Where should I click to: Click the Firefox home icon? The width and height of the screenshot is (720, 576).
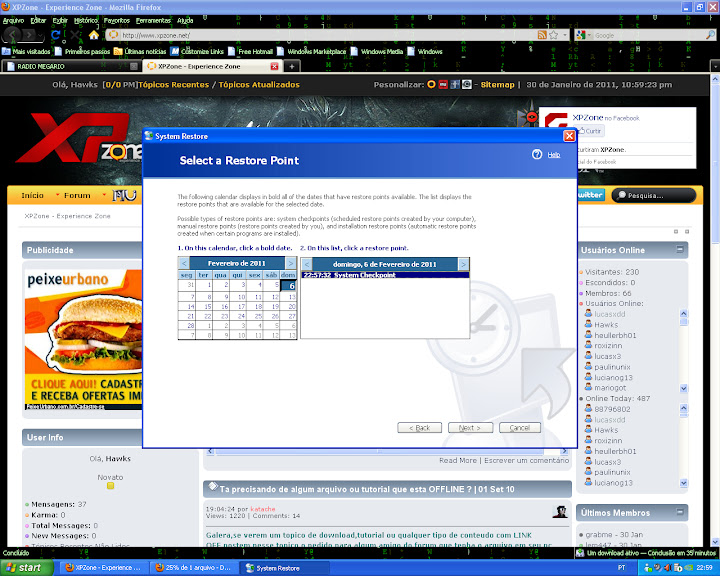point(94,35)
